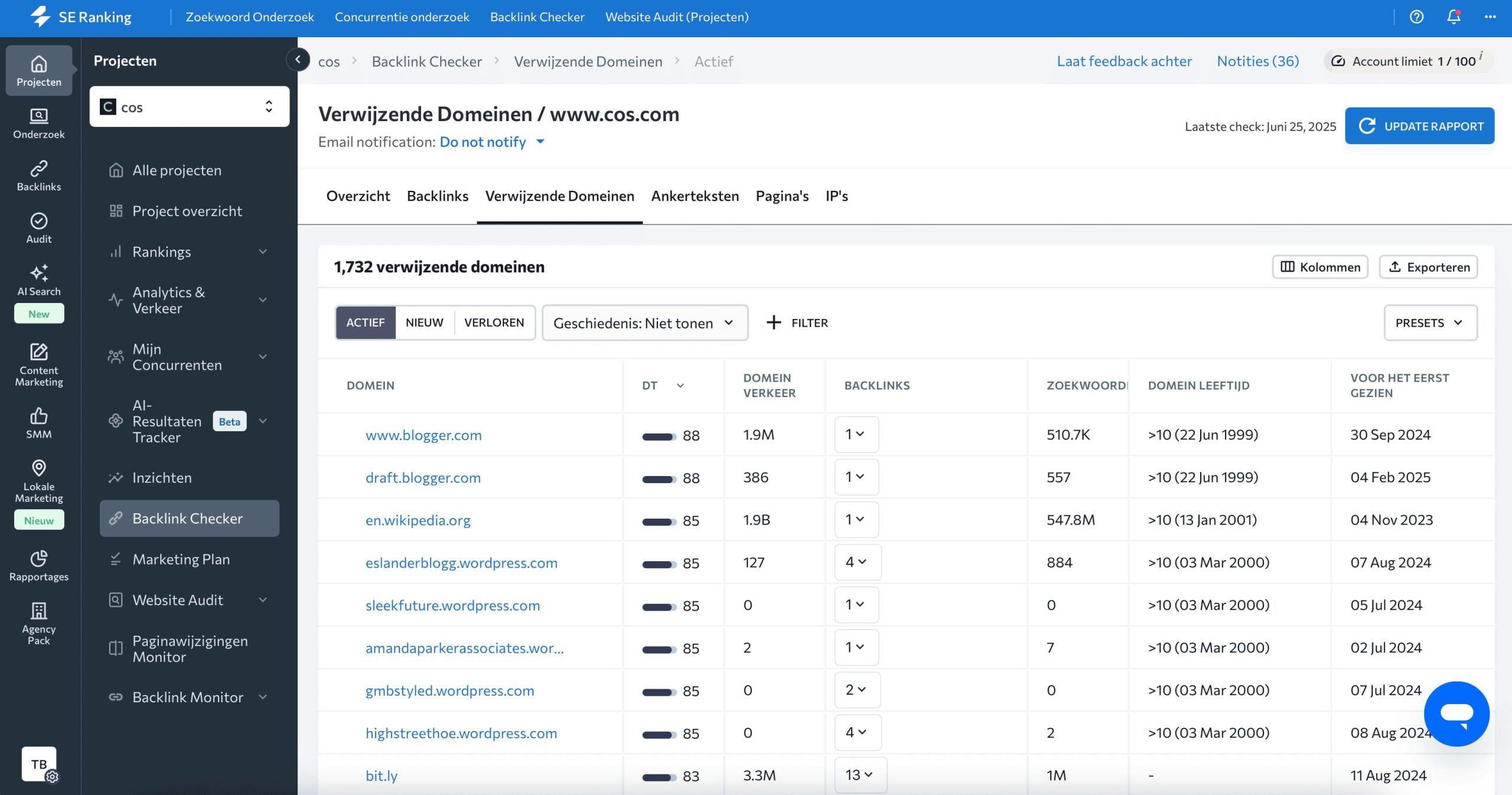
Task: Click the UPDATE RAPPORT button
Action: tap(1420, 125)
